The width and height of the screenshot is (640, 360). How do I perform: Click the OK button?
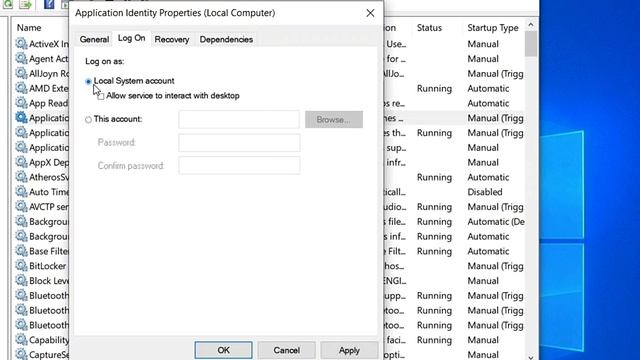point(223,350)
